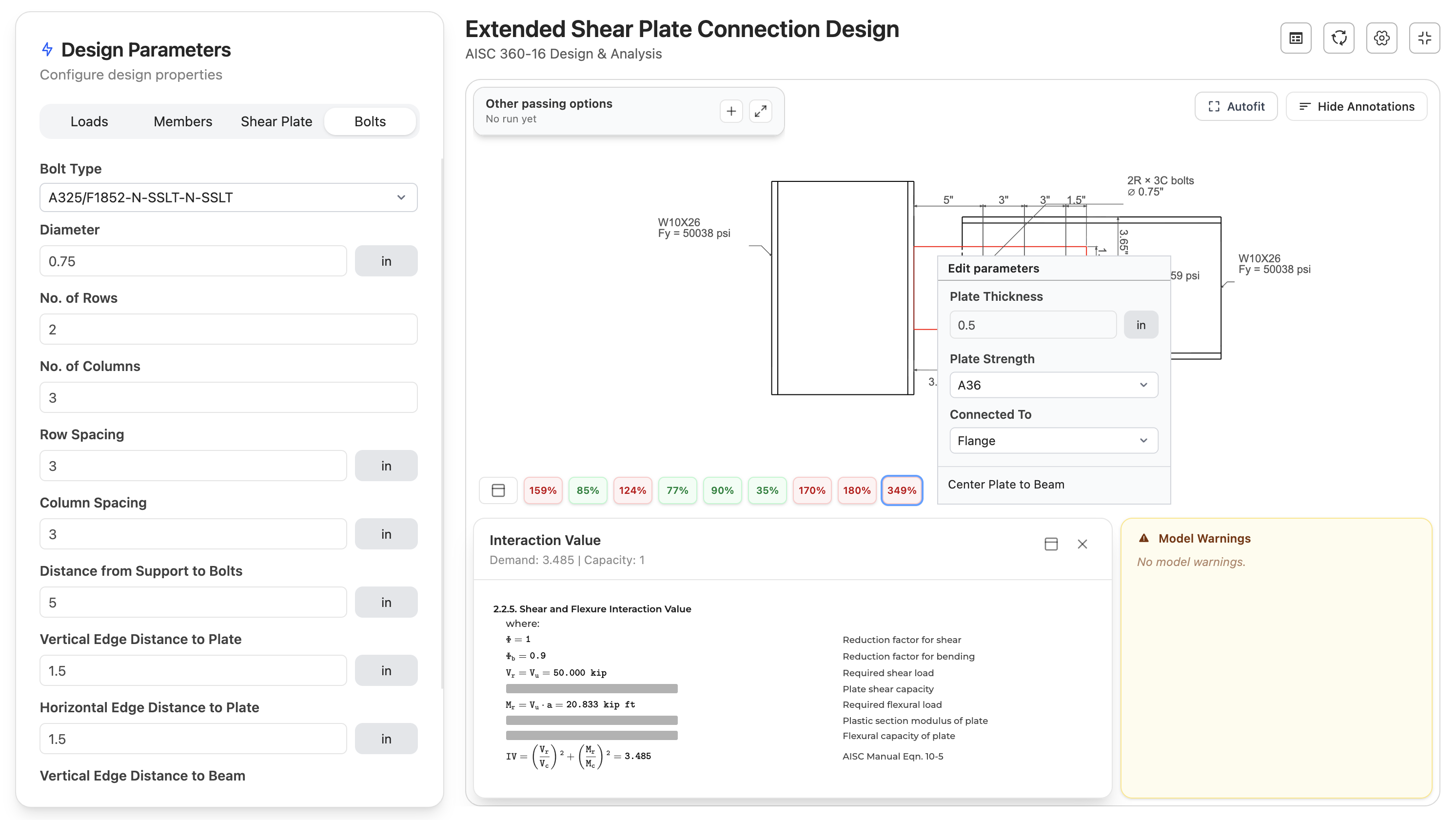The height and width of the screenshot is (820, 1456).
Task: Select the 159% check result chip
Action: point(543,490)
